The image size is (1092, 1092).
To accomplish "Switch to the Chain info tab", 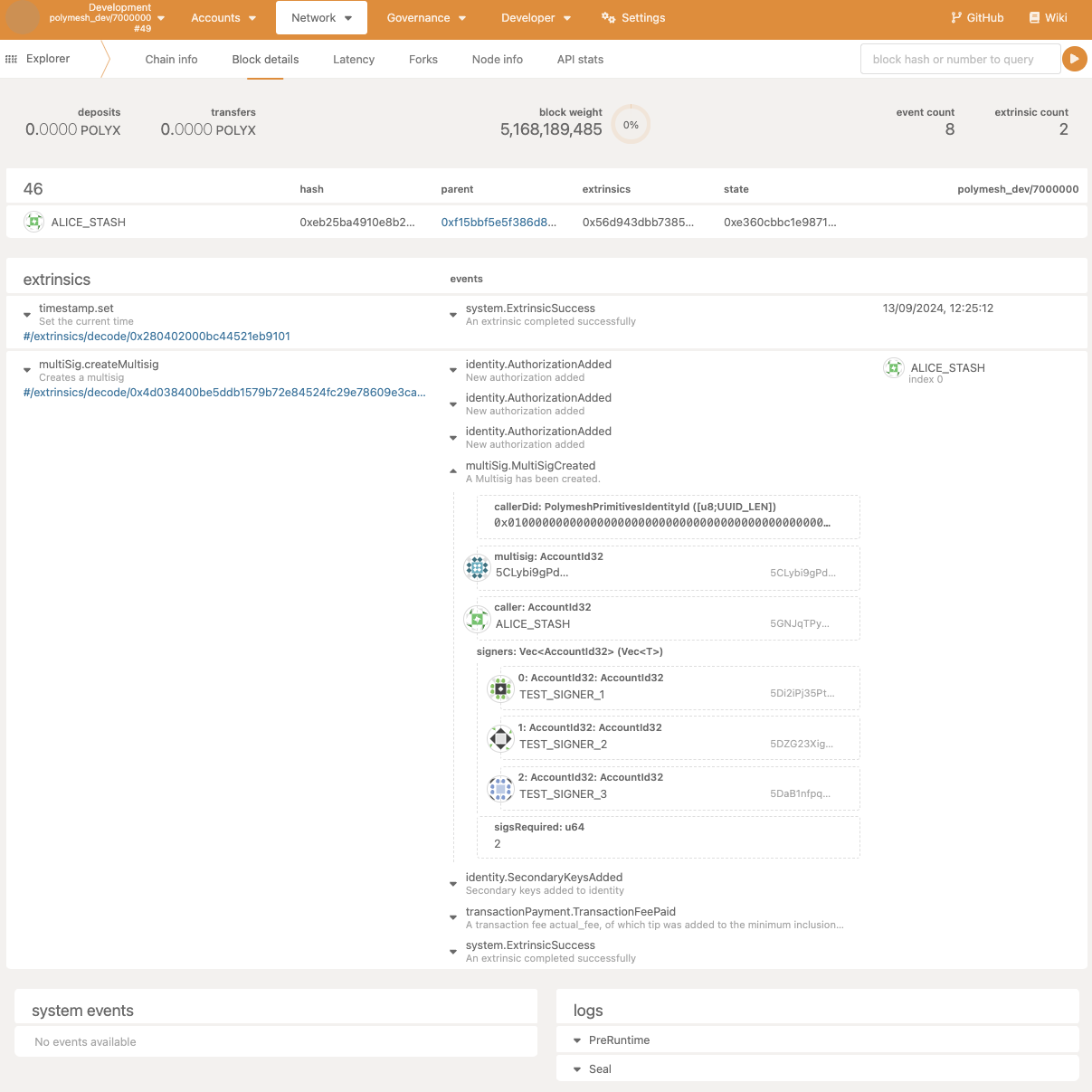I will [x=171, y=60].
